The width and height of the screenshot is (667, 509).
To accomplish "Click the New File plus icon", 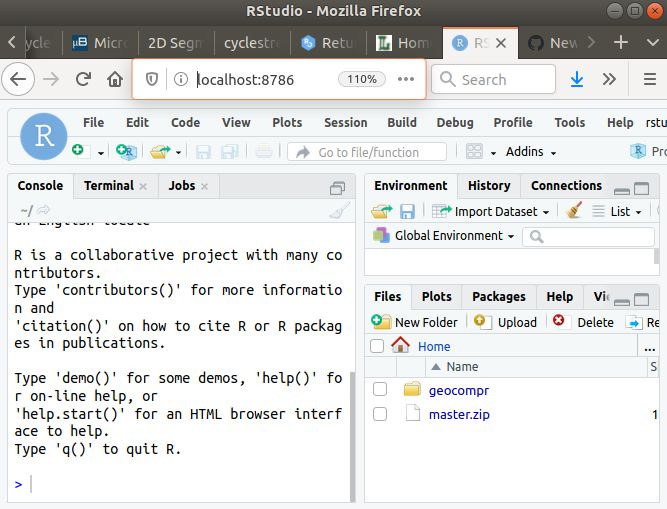I will pyautogui.click(x=80, y=151).
